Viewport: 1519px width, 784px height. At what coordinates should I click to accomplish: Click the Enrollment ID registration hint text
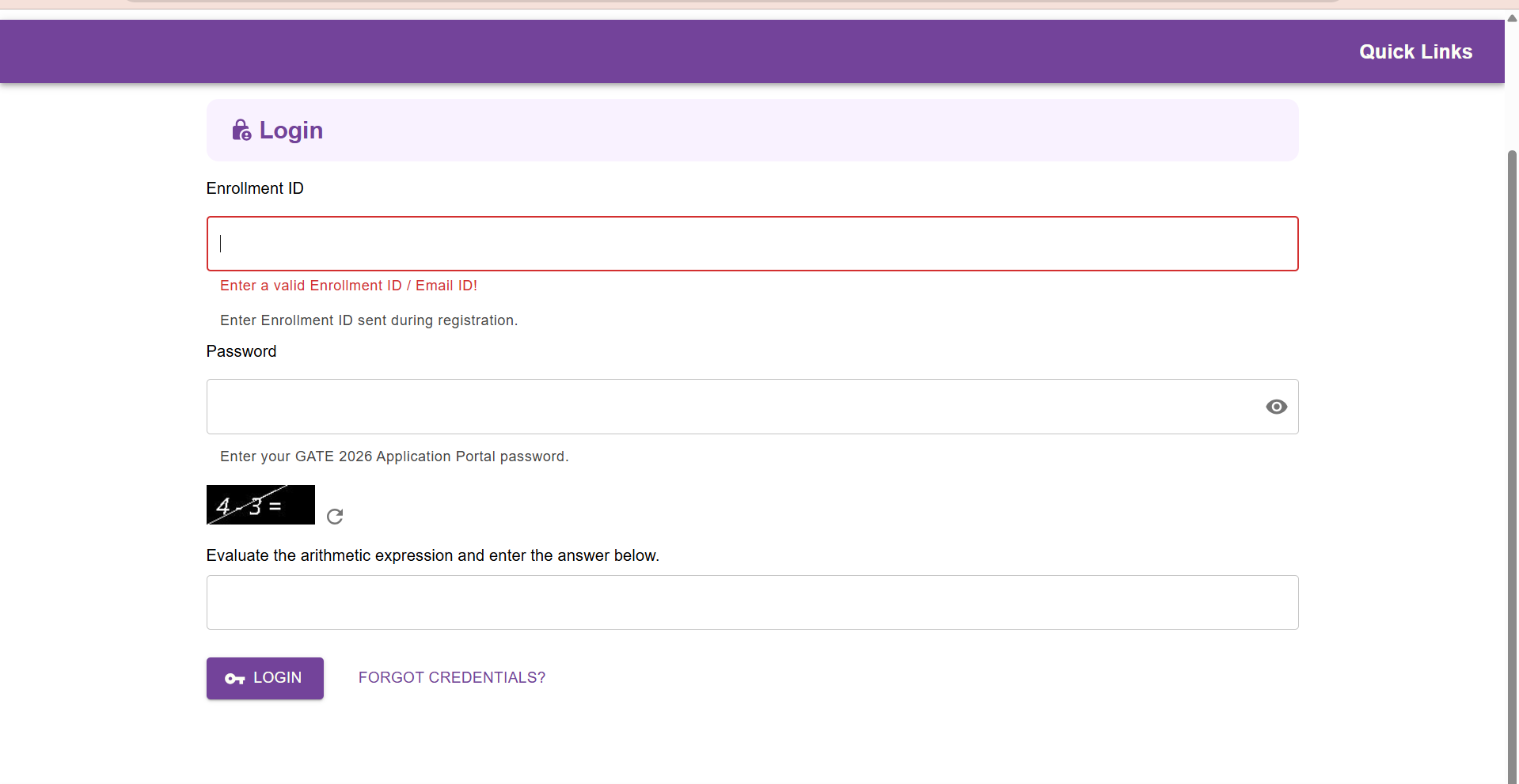click(369, 320)
